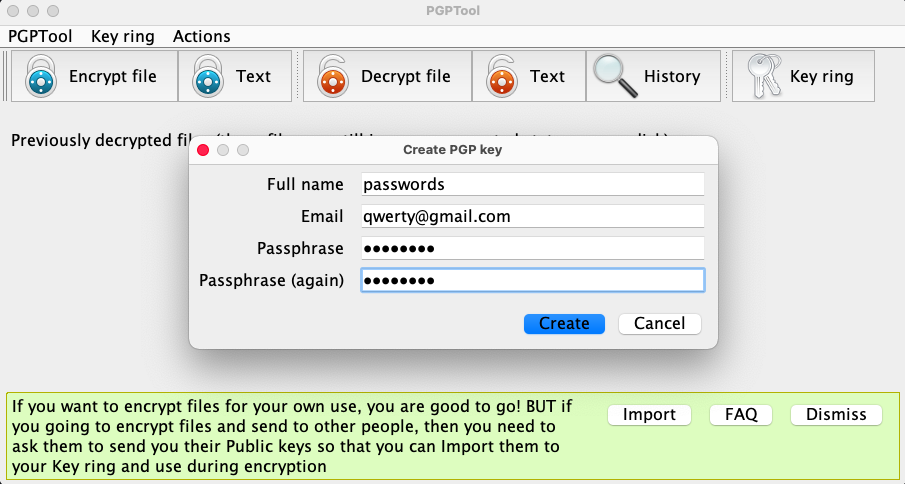Open the Actions menu
The width and height of the screenshot is (905, 484).
[201, 36]
